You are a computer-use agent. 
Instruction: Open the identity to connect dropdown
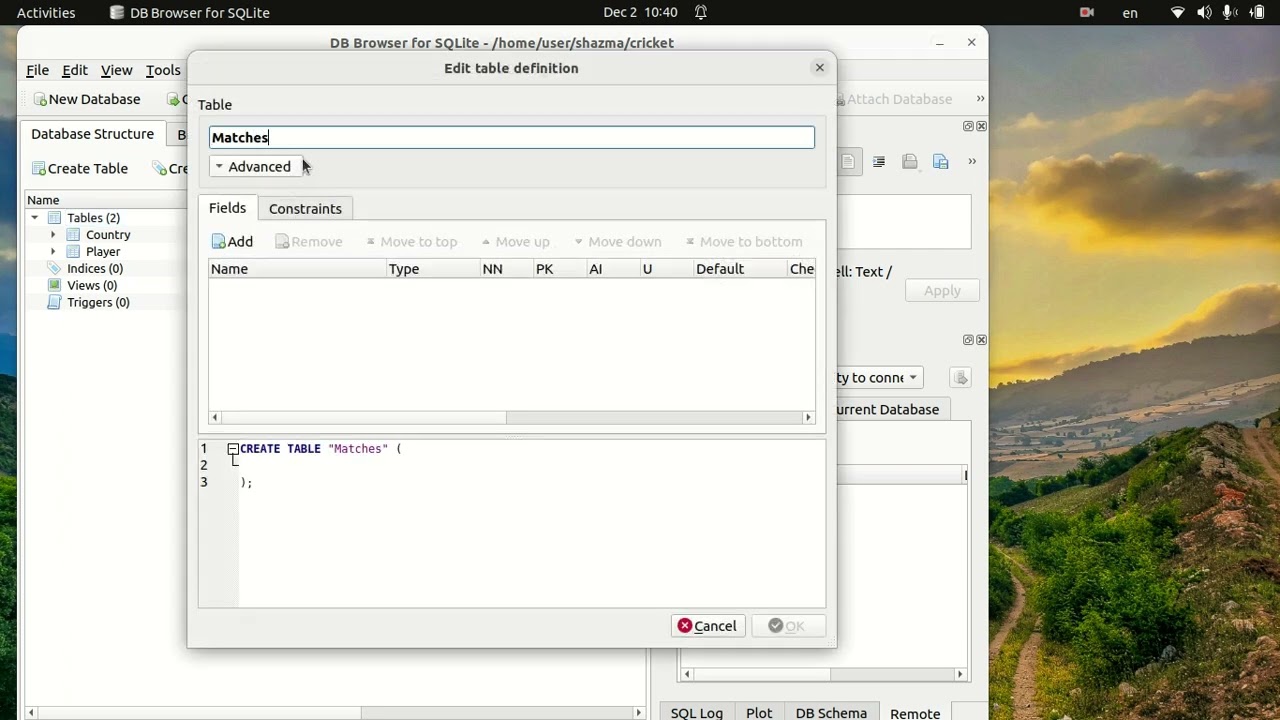879,378
